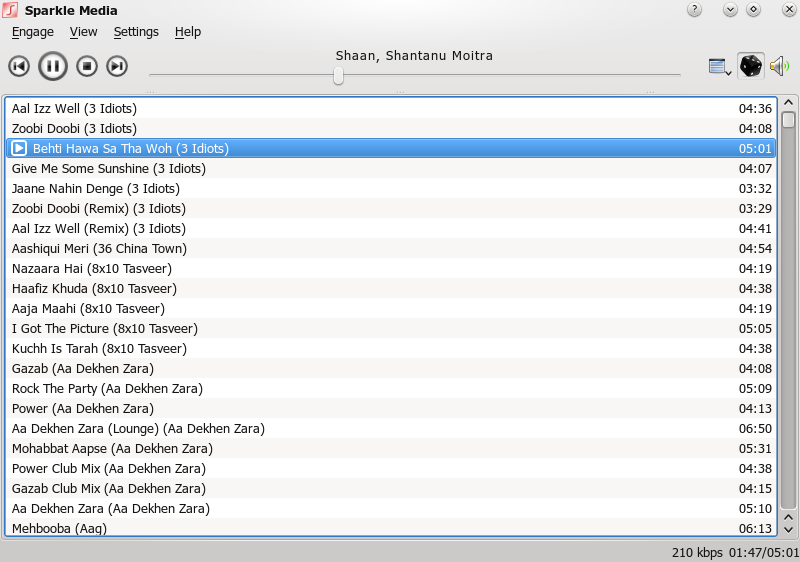The width and height of the screenshot is (800, 562).
Task: Click the 210 kbps status bar text
Action: point(697,552)
